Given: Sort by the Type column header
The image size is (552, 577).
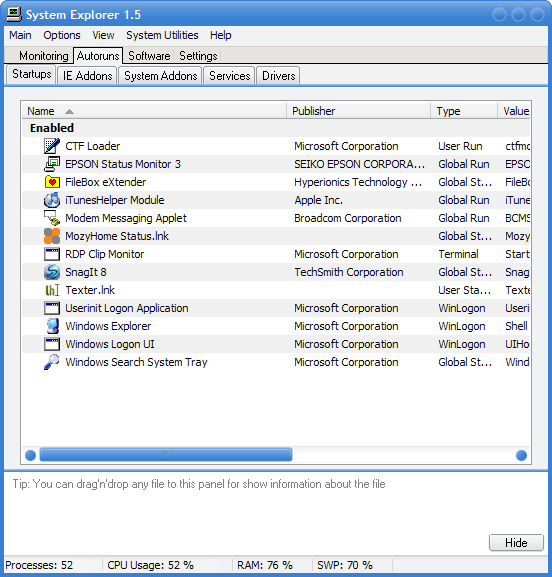Looking at the screenshot, I should tap(464, 111).
